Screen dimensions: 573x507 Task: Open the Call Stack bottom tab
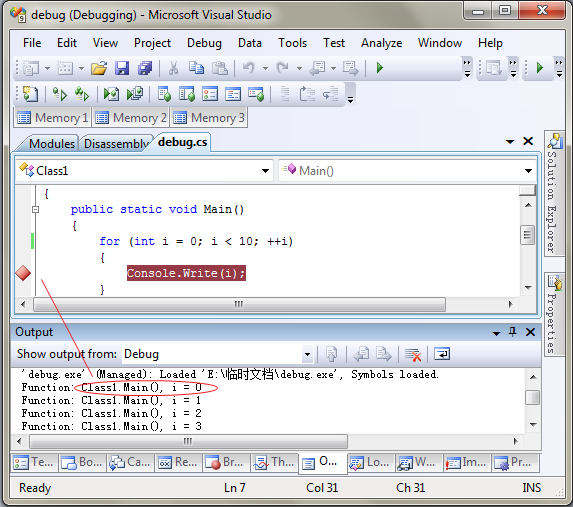tap(130, 463)
